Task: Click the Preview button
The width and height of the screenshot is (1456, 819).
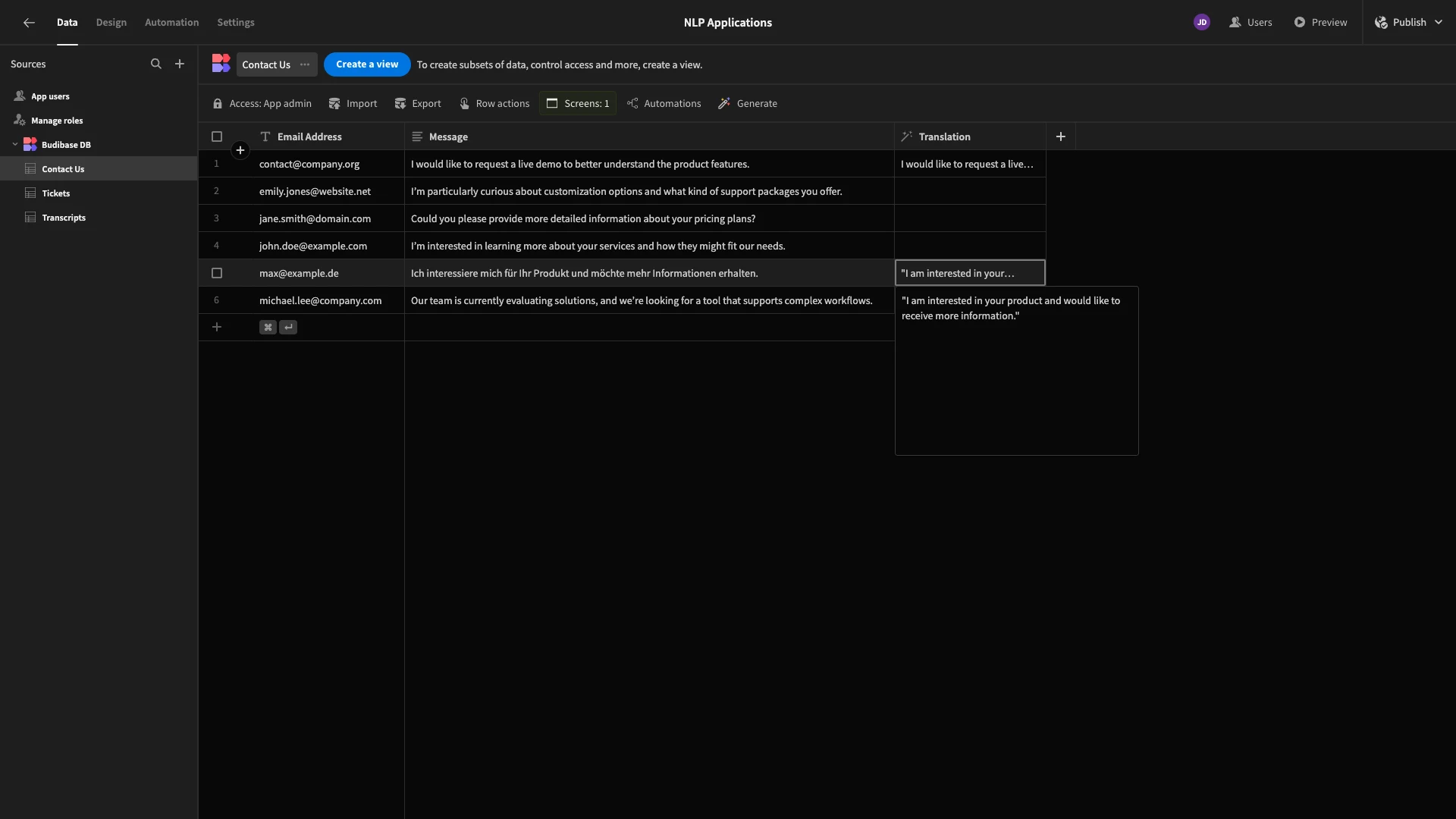Action: (x=1320, y=23)
